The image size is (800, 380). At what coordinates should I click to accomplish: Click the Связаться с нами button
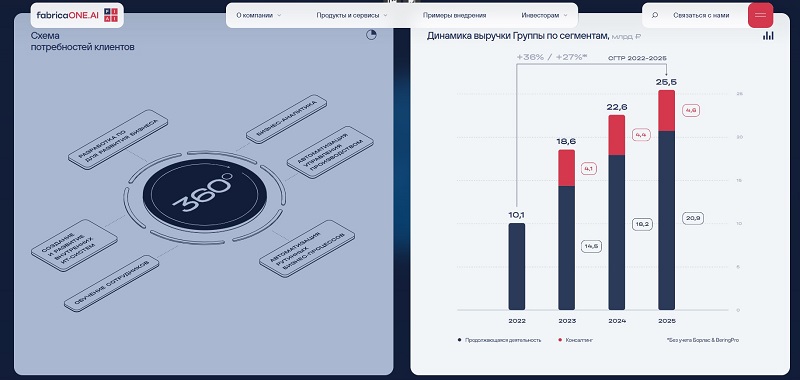tap(701, 15)
